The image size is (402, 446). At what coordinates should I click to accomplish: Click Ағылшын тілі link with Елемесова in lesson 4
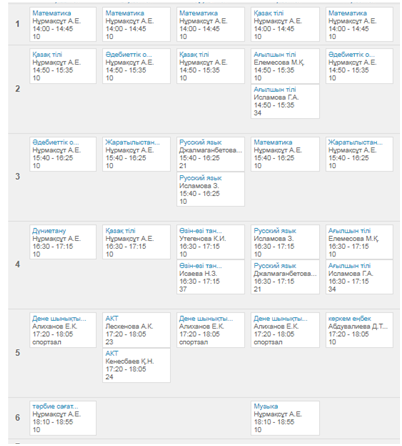pyautogui.click(x=349, y=231)
